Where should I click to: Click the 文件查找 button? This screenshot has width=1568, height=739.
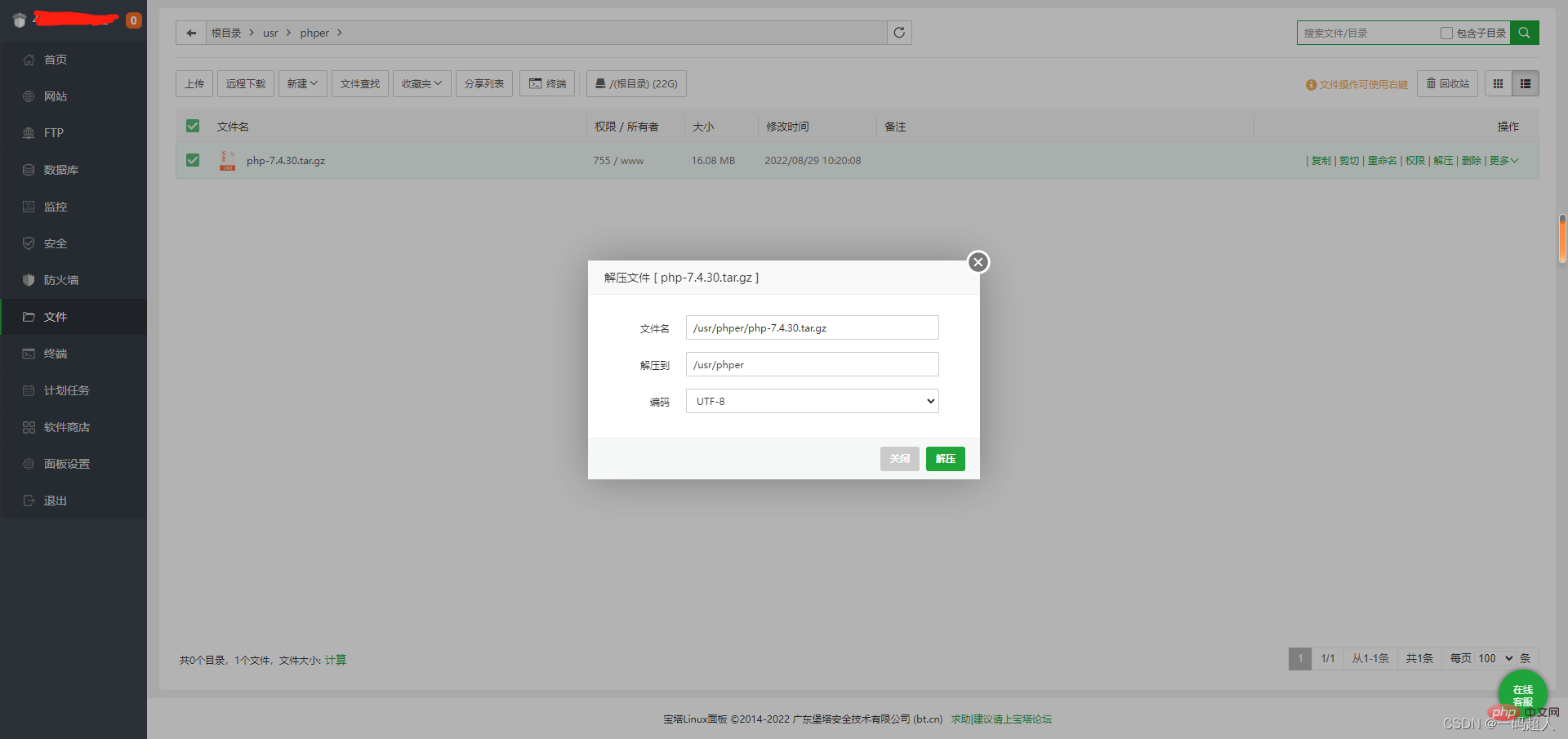click(360, 83)
